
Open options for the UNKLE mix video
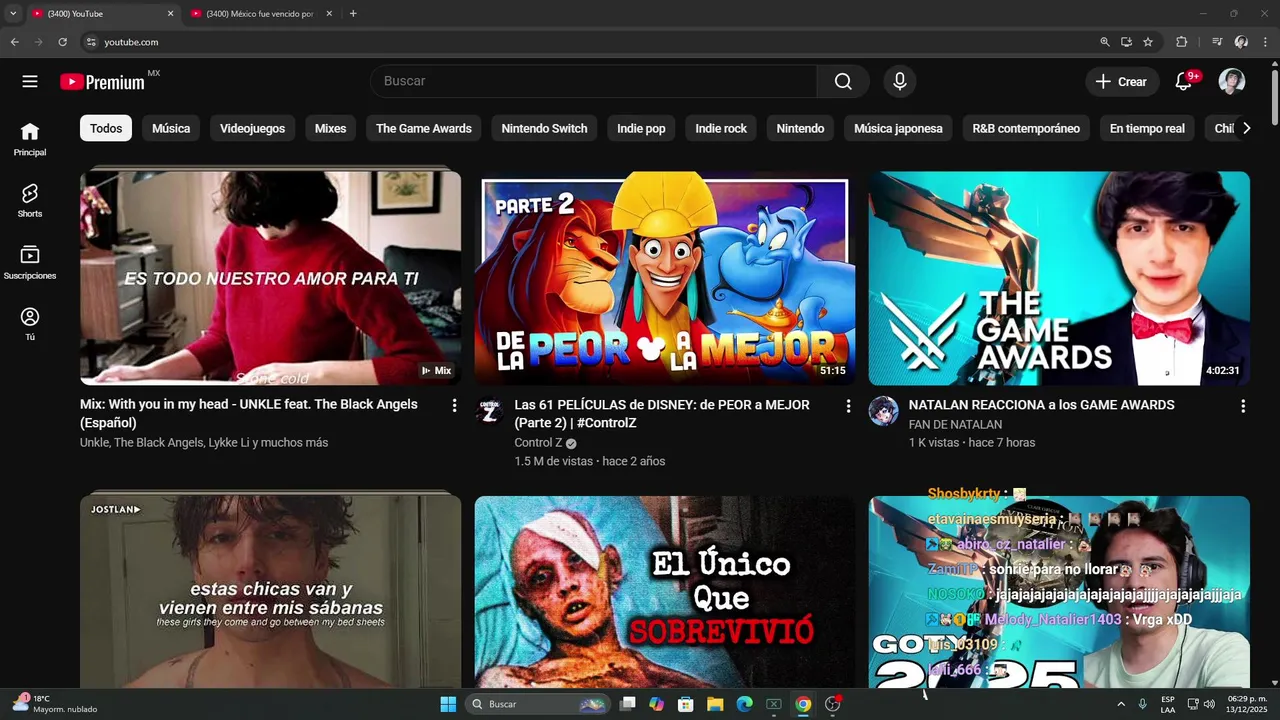[454, 406]
